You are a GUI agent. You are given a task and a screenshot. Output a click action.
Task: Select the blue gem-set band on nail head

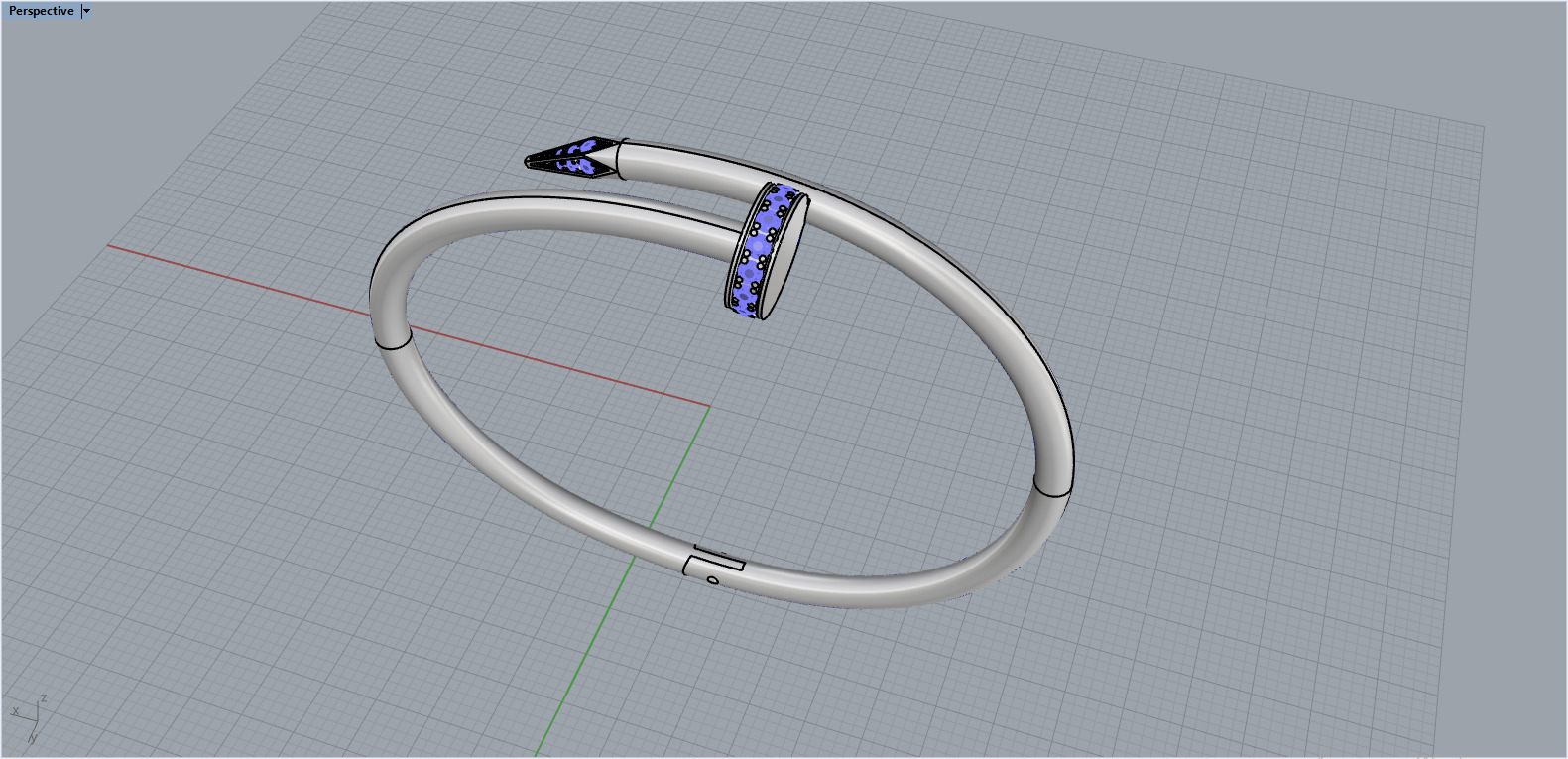[761, 248]
